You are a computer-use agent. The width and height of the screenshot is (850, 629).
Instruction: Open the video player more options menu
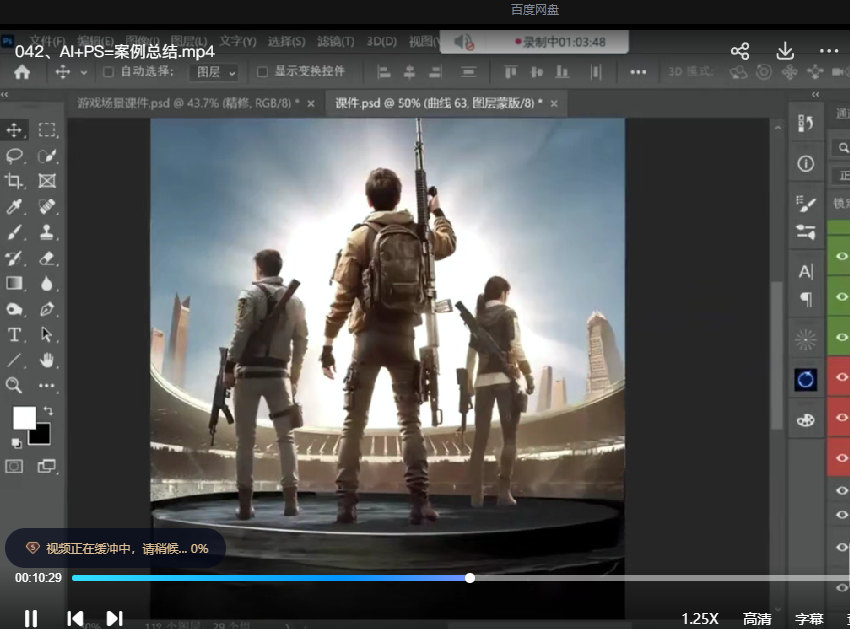click(829, 51)
